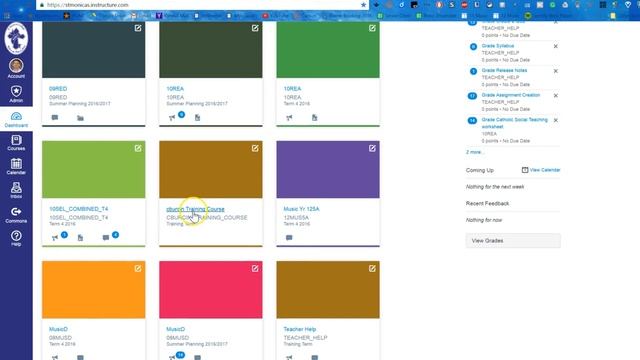Open assignments on 10REA Term 4 card

[315, 118]
